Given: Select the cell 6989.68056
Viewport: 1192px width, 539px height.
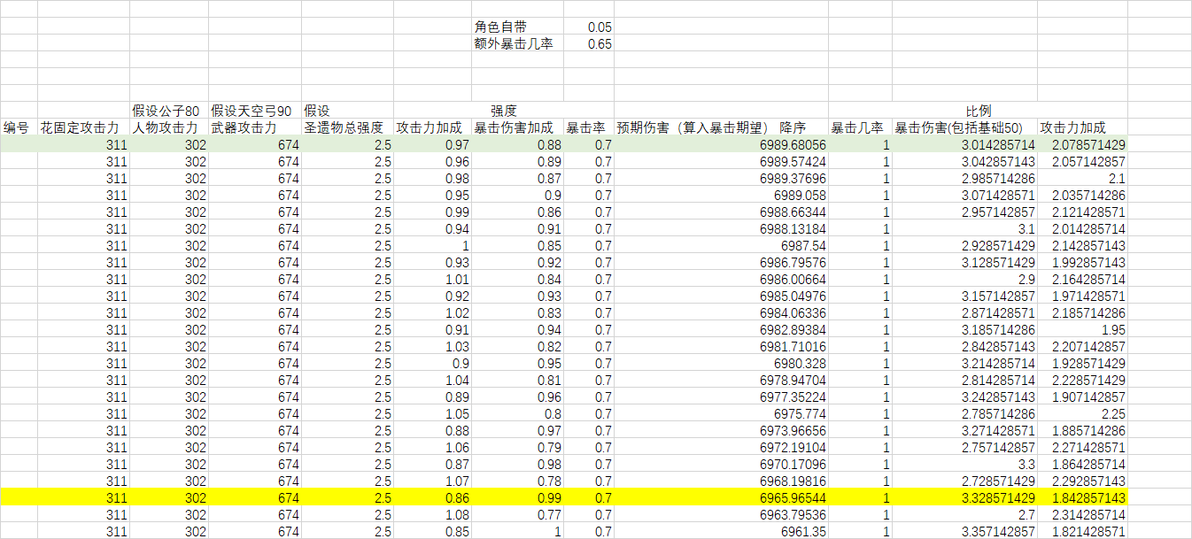Looking at the screenshot, I should 721,144.
